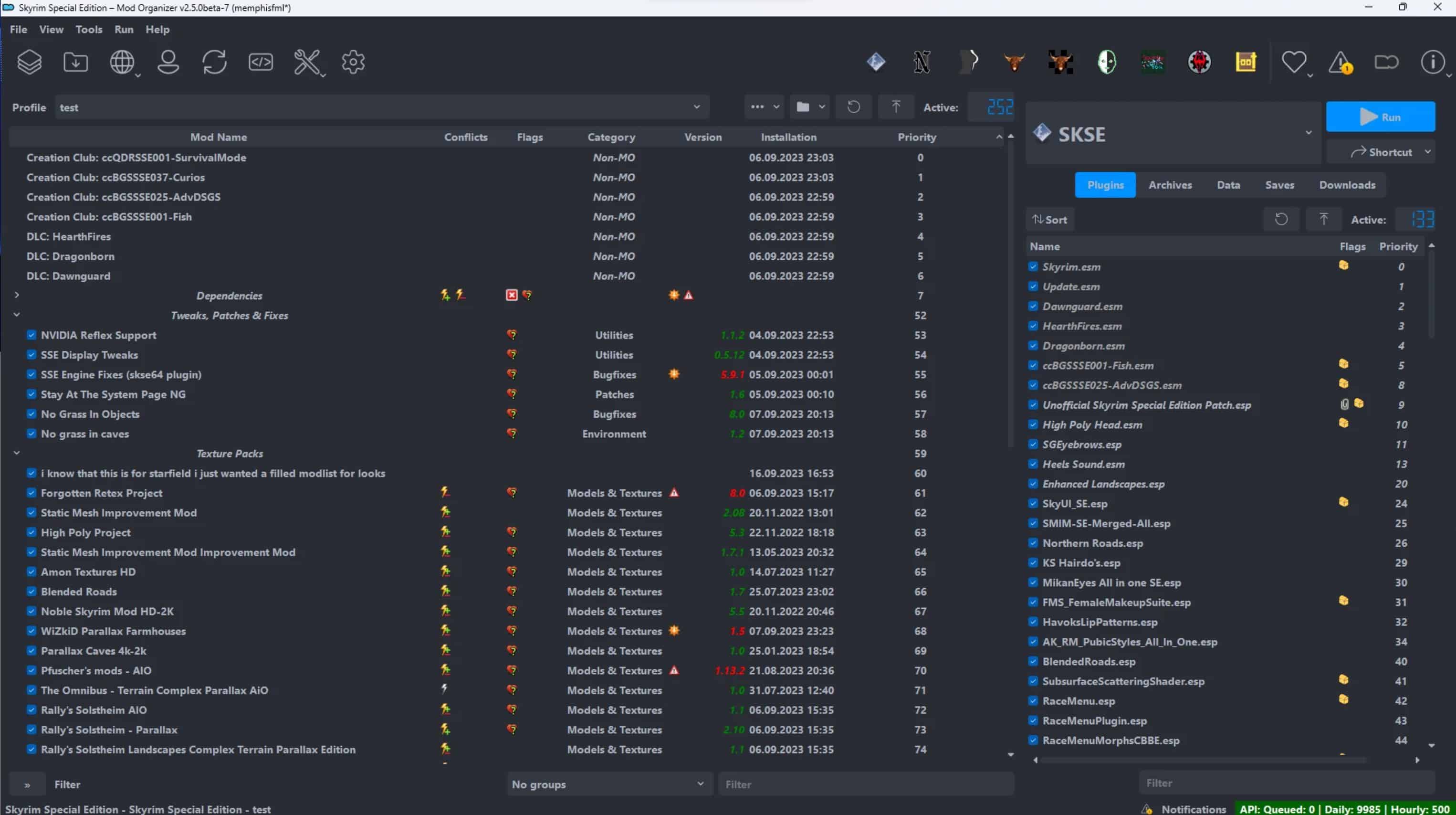The height and width of the screenshot is (815, 1456).
Task: Click the Refresh circular arrows toolbar icon
Action: [x=214, y=62]
